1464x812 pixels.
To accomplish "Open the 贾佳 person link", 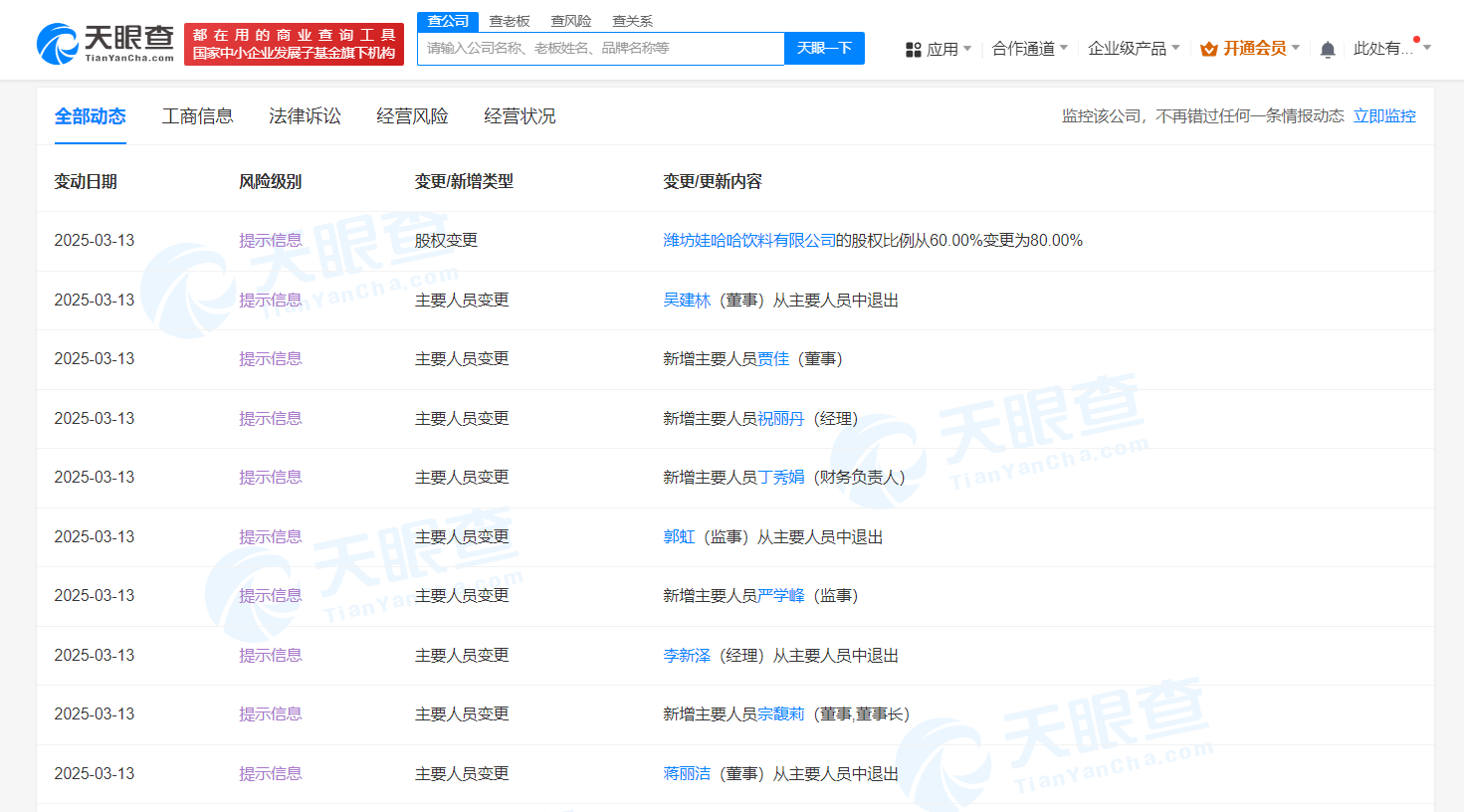I will 773,359.
